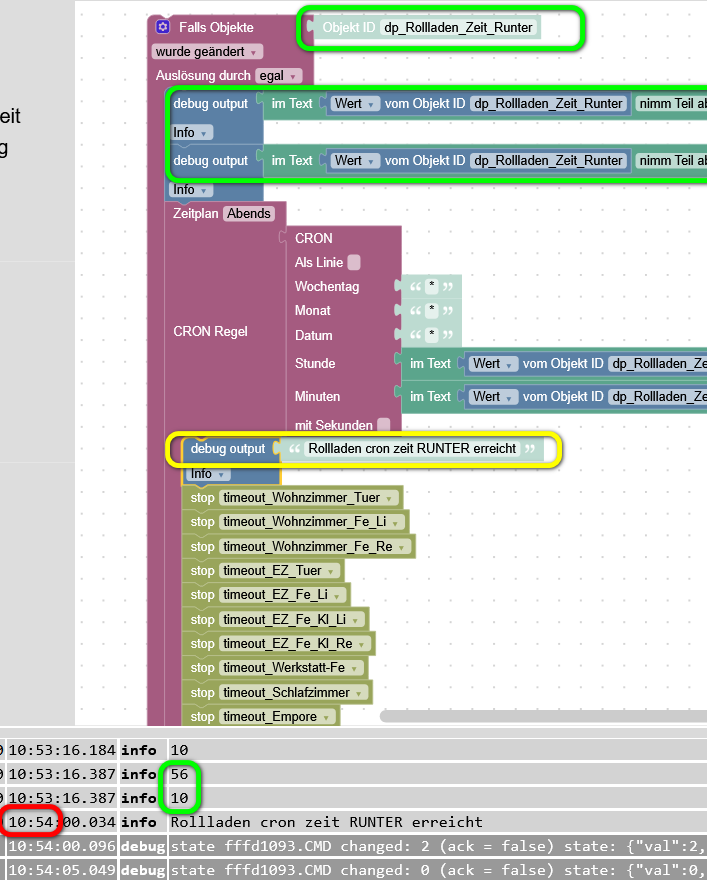Click the 'Falls Objekte' block title
Image resolution: width=707 pixels, height=882 pixels.
(x=216, y=28)
